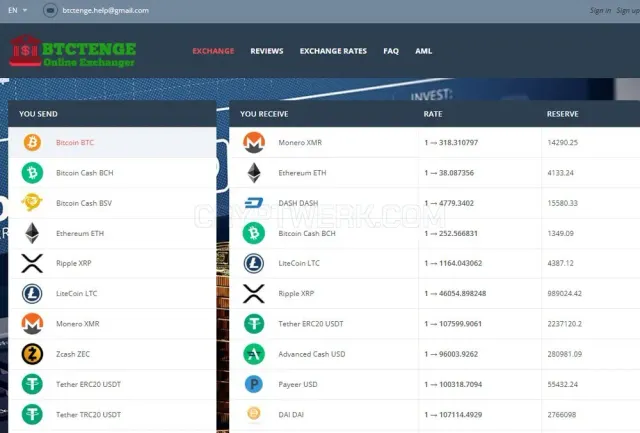
Task: Click the 'Bitcoin BTC' label in You Send
Action: point(75,142)
